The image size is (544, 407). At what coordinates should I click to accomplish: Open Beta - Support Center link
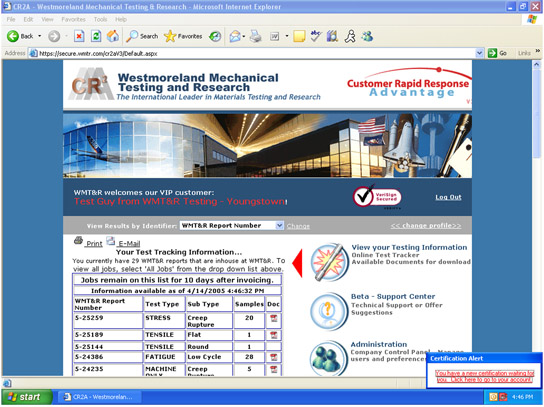[393, 297]
